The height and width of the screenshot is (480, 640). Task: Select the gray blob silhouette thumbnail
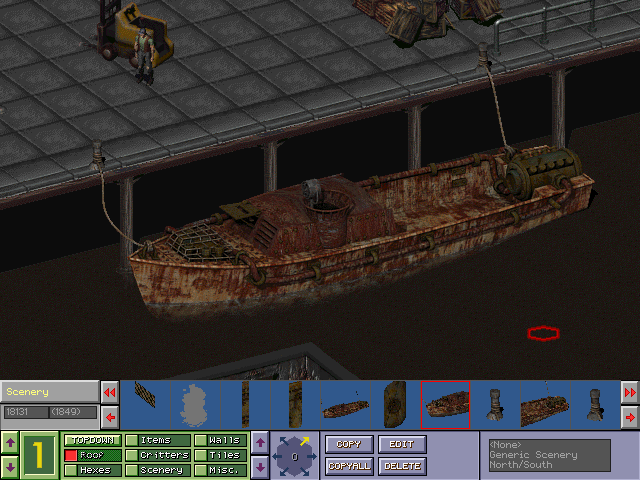click(x=195, y=404)
